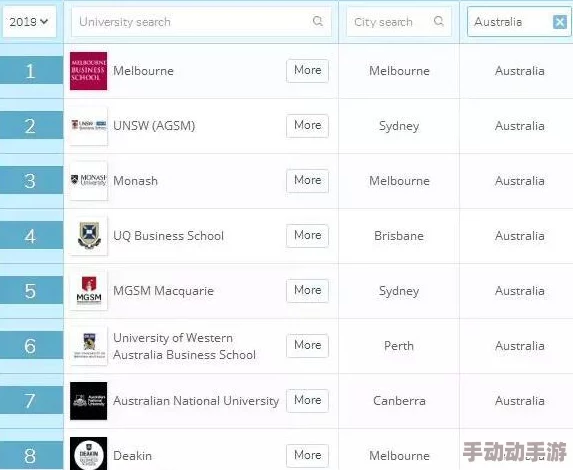Click the City search input field

click(x=399, y=22)
